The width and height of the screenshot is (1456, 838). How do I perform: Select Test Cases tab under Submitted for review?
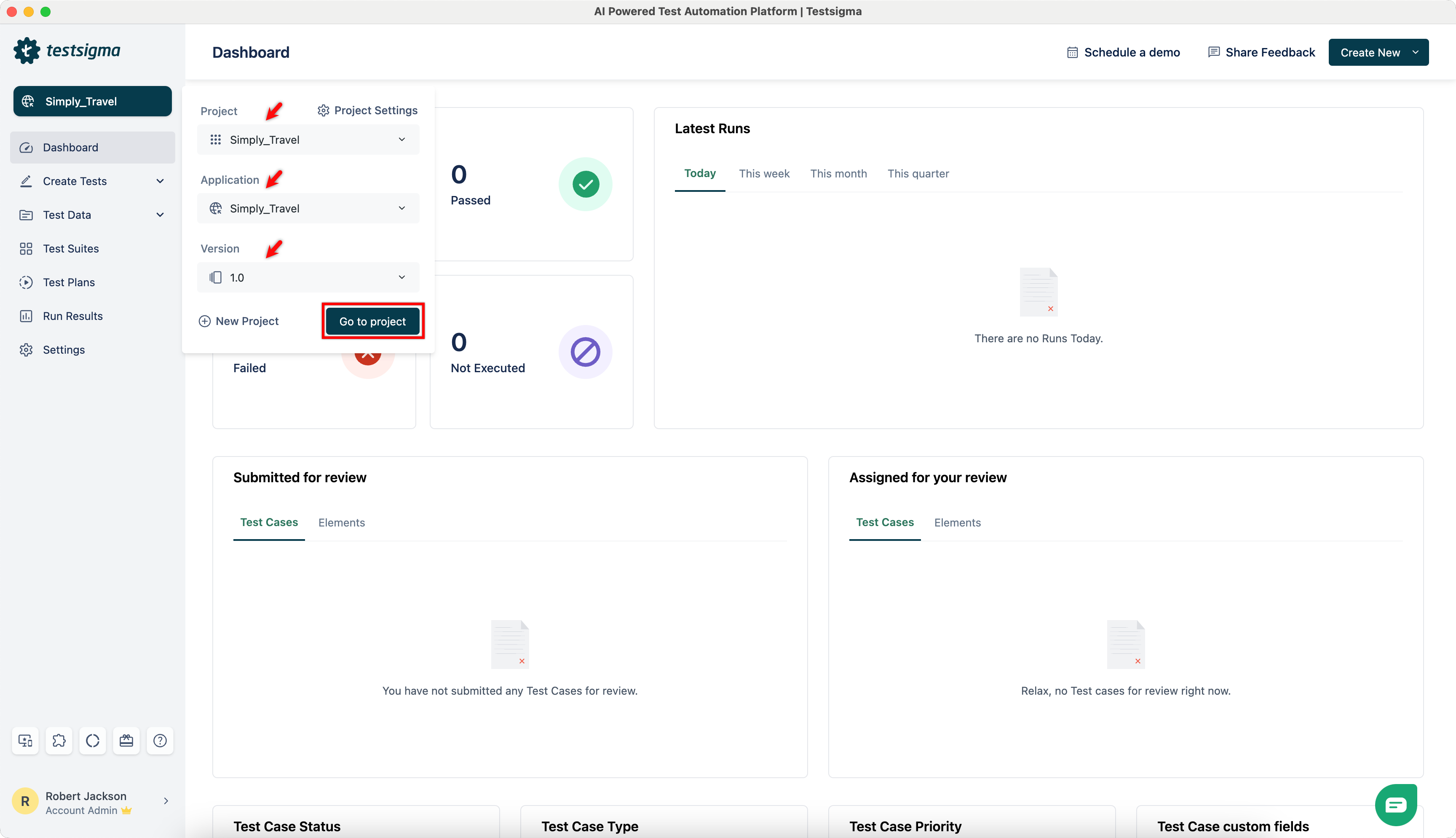click(269, 522)
